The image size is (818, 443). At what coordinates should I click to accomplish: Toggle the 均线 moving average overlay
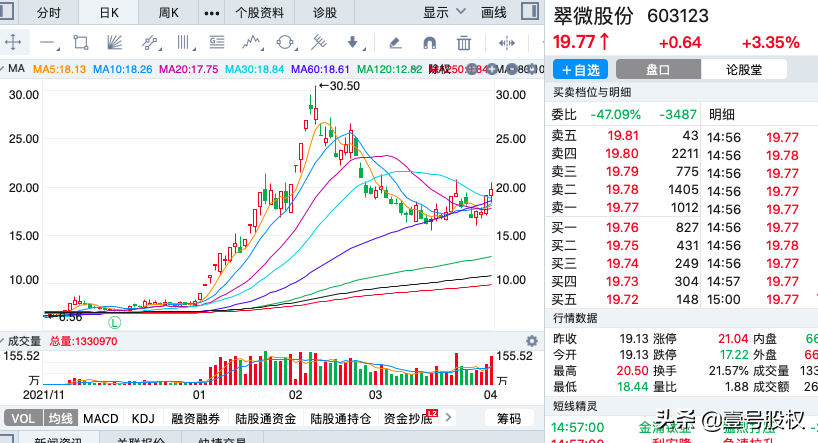pyautogui.click(x=61, y=418)
